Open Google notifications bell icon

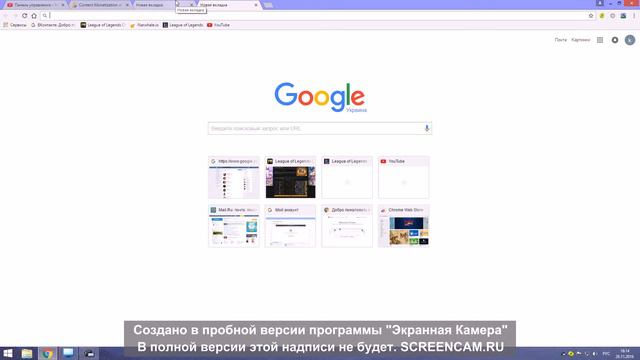coord(615,40)
